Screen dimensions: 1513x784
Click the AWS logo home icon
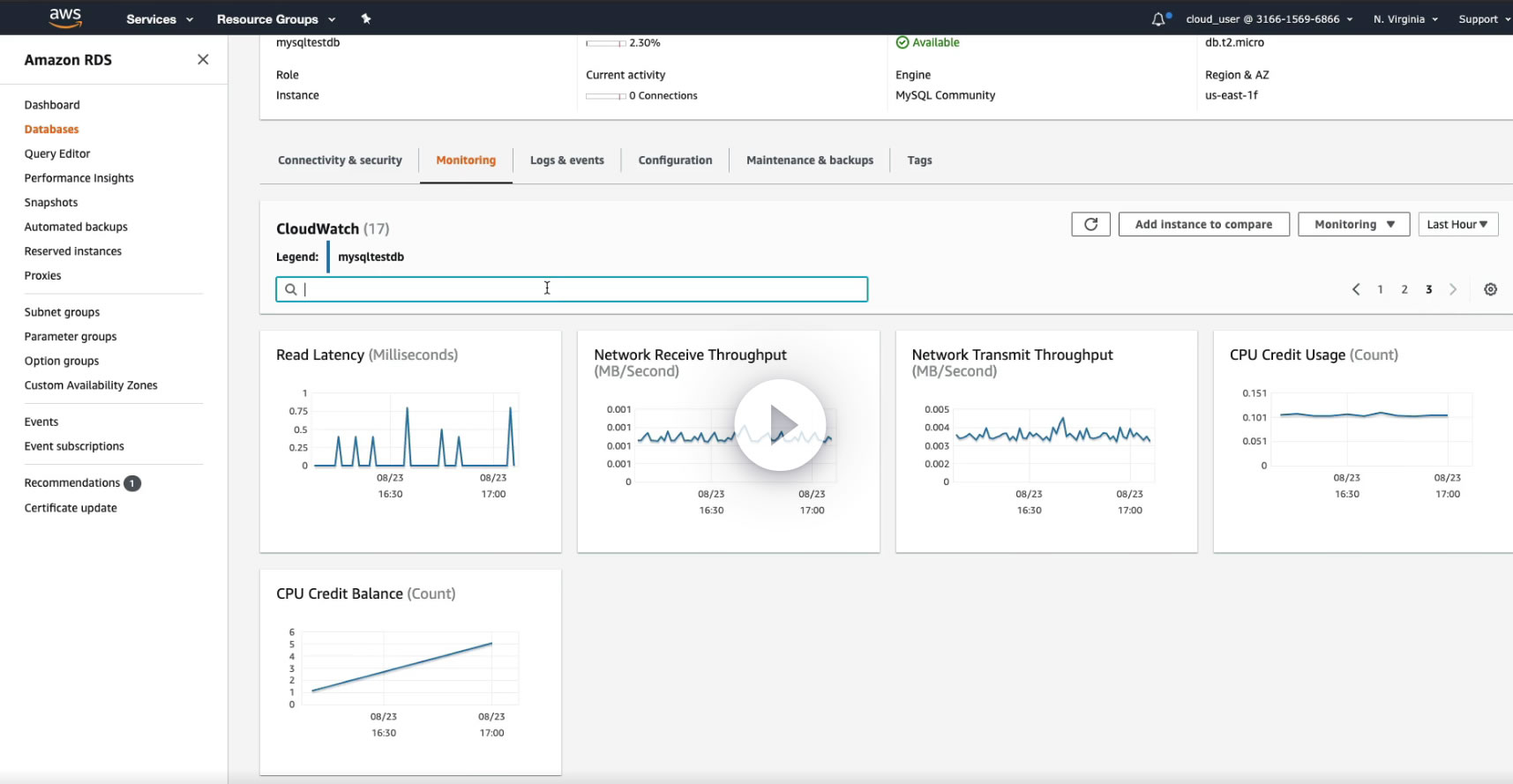pyautogui.click(x=65, y=18)
